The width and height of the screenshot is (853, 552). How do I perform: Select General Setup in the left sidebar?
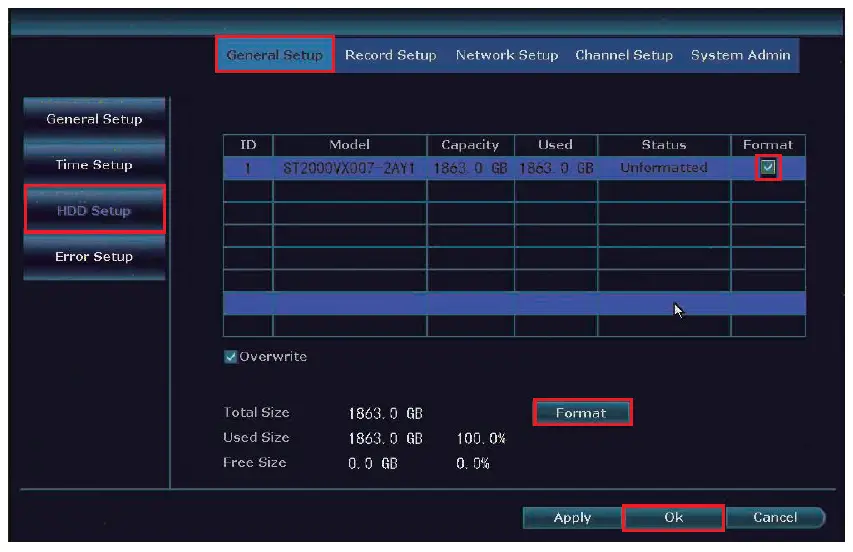94,119
